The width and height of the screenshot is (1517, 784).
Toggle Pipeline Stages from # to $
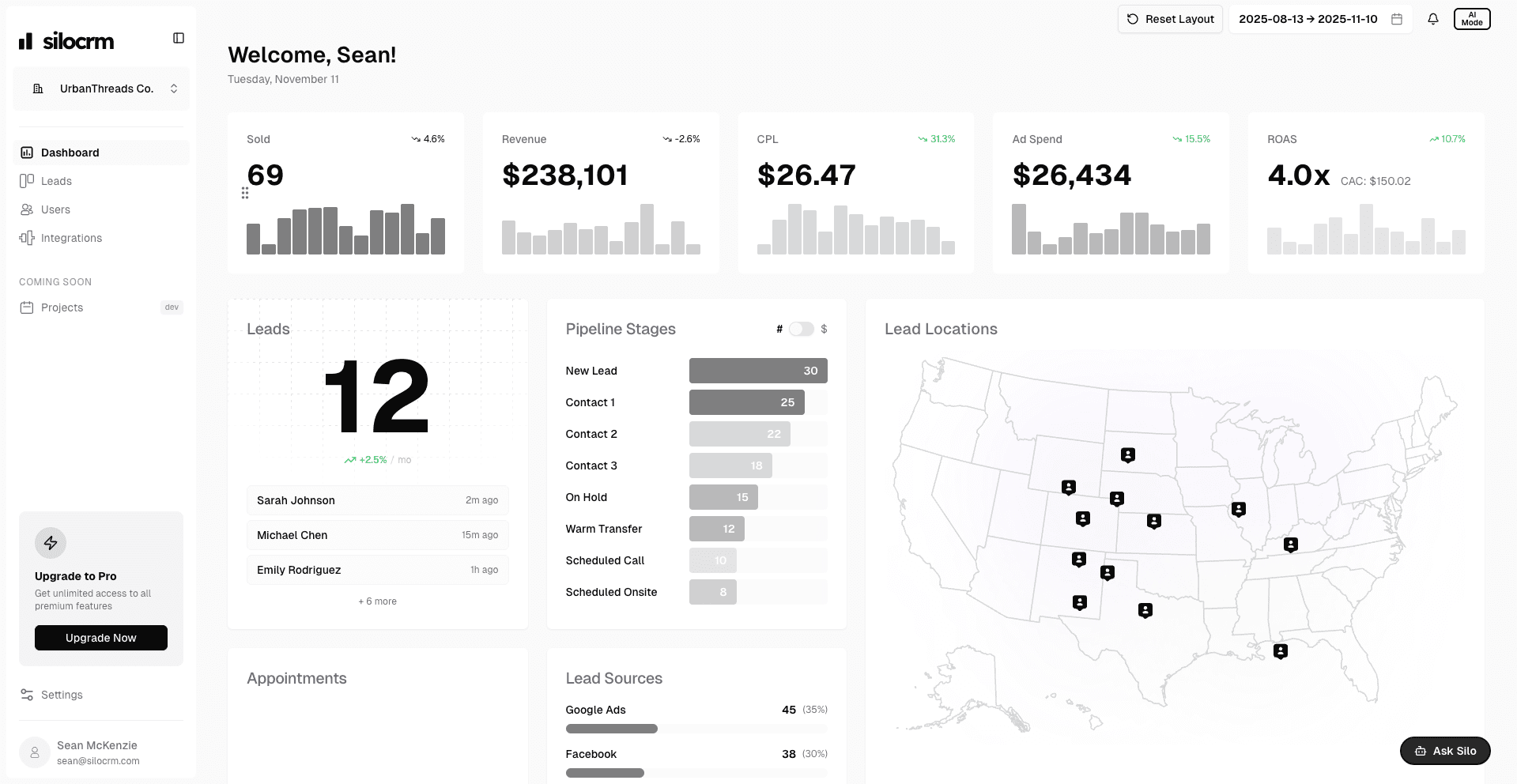tap(803, 329)
